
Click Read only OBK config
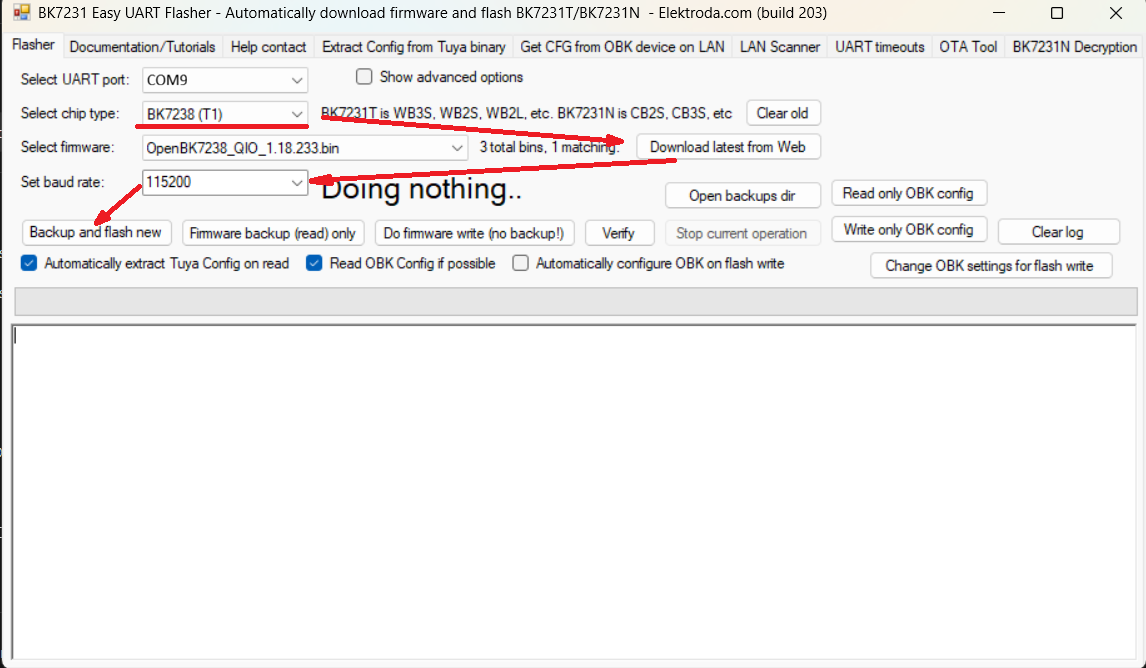tap(908, 194)
